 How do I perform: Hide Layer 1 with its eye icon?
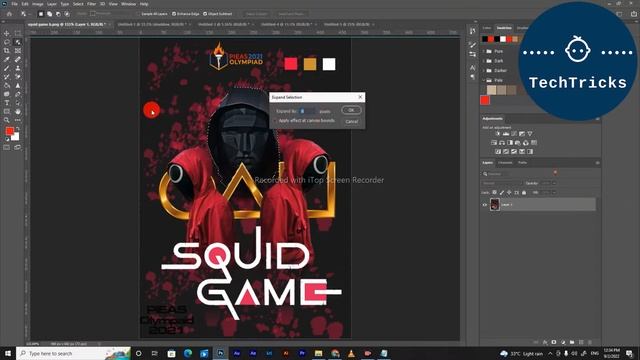click(x=485, y=205)
